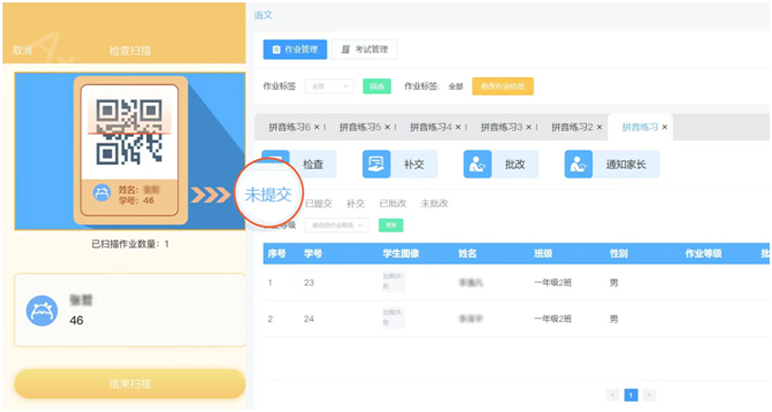The image size is (772, 412).
Task: Open the 考试管理 section
Action: coord(364,49)
